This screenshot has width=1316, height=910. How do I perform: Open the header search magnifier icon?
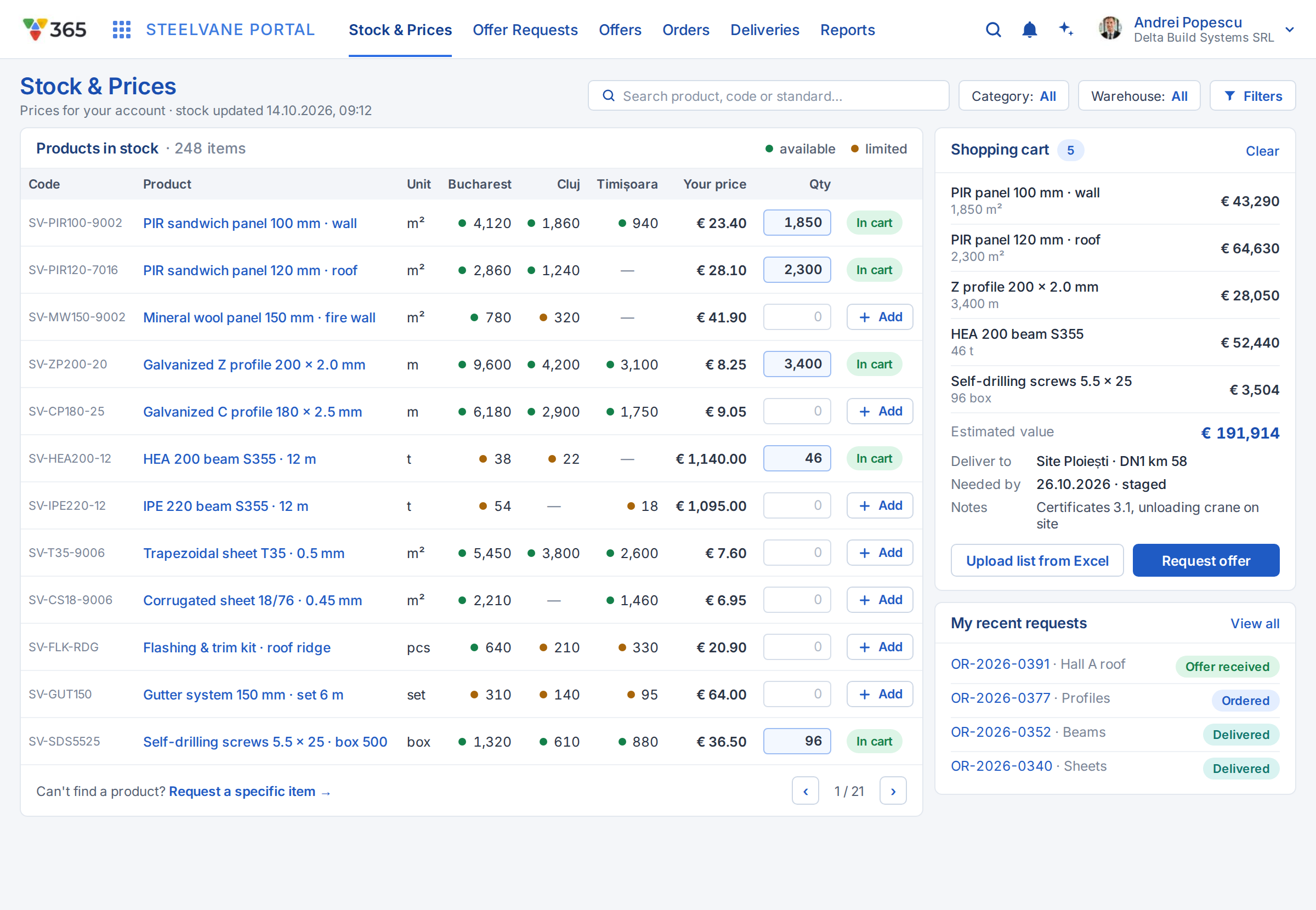coord(993,30)
